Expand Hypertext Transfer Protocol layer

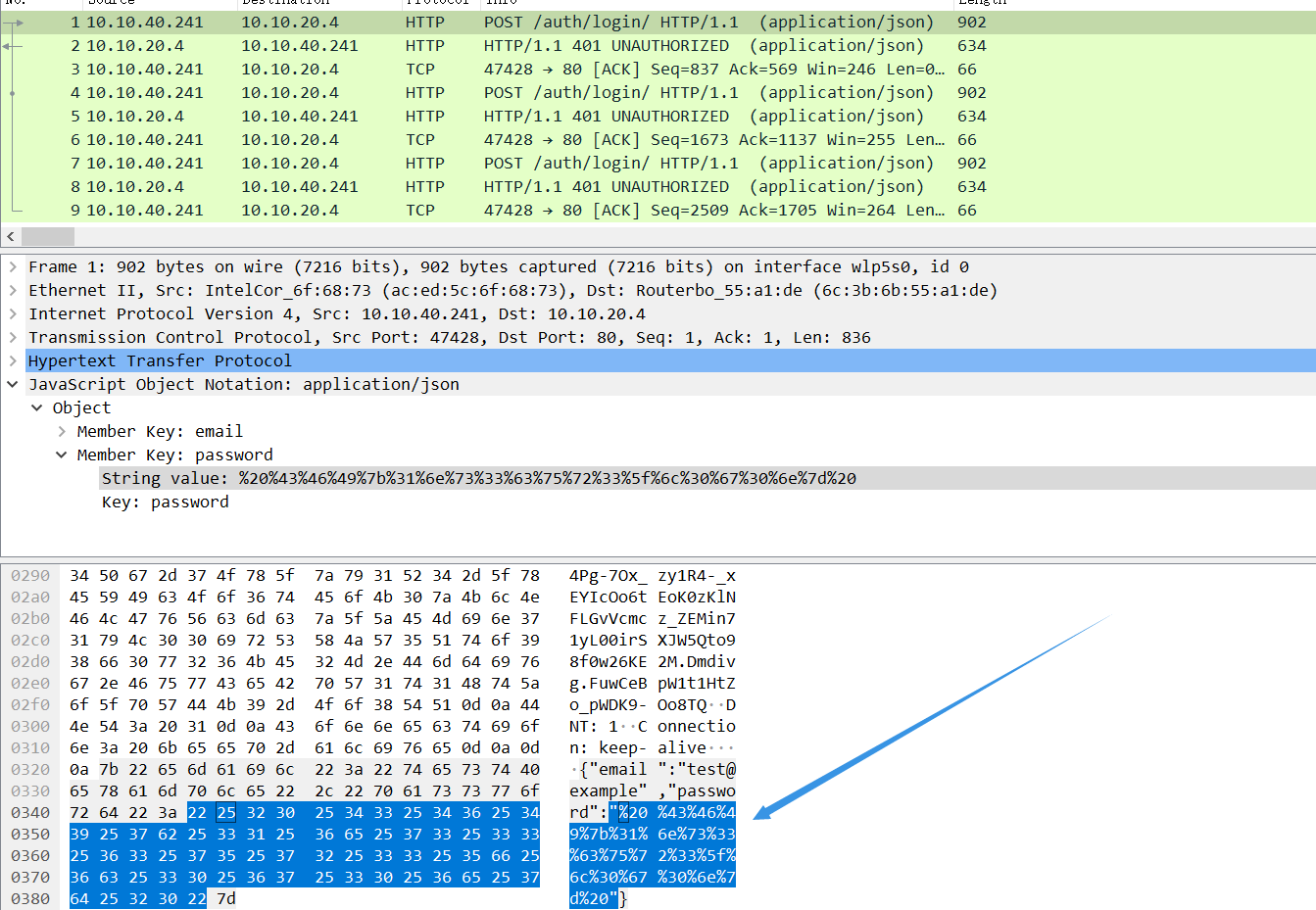pyautogui.click(x=13, y=360)
